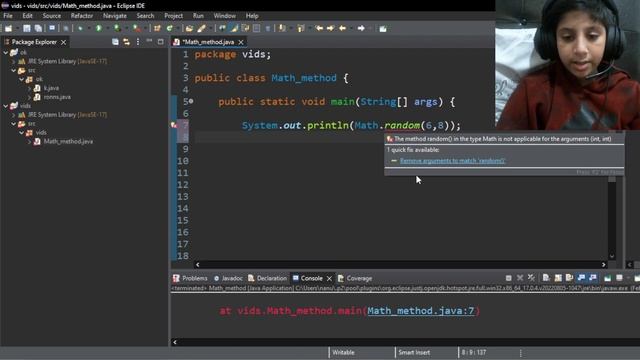Click the New file toolbar icon
This screenshot has width=640, height=360.
8,28
